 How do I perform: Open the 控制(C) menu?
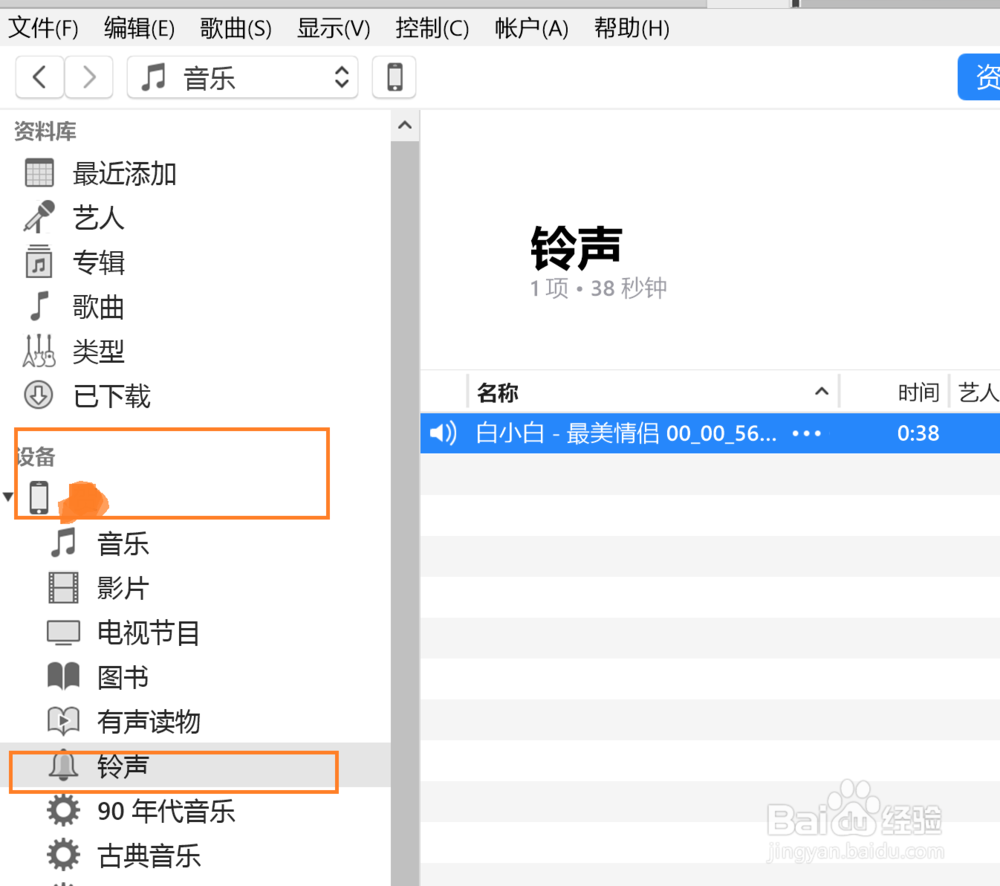pos(432,28)
